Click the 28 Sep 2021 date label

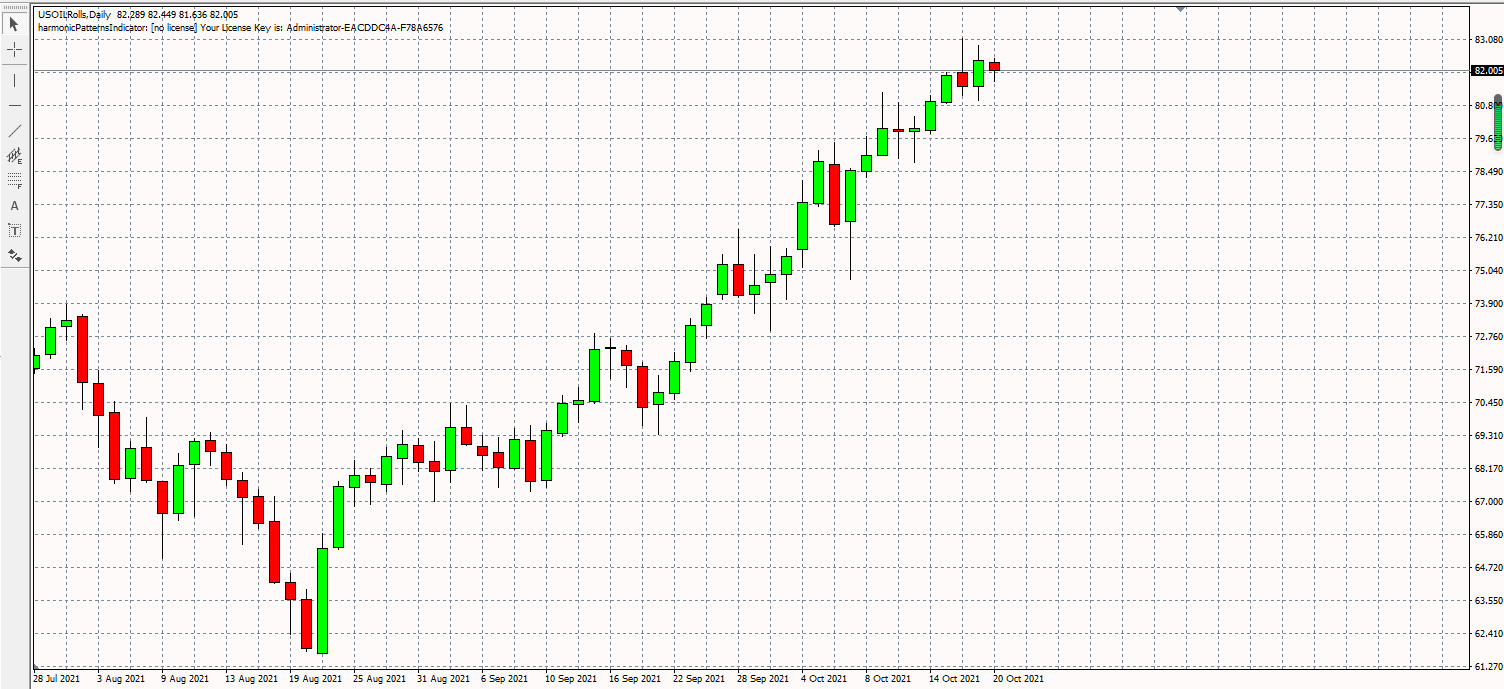[764, 678]
